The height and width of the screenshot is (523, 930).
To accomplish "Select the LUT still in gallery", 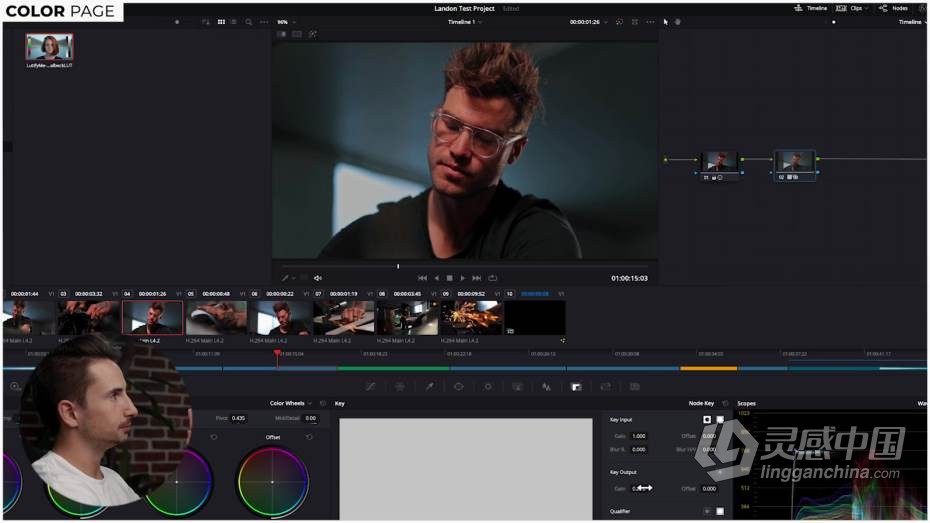I will 49,46.
